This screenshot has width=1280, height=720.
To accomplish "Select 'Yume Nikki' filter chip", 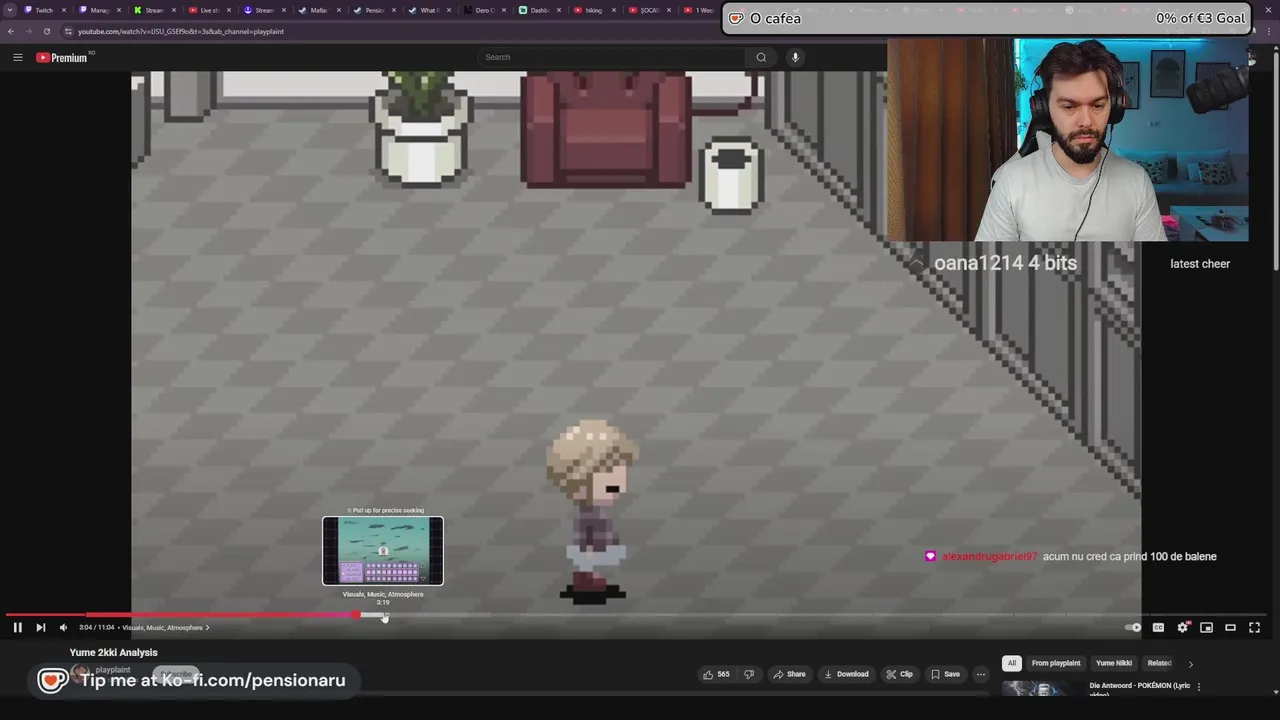I will point(1114,663).
